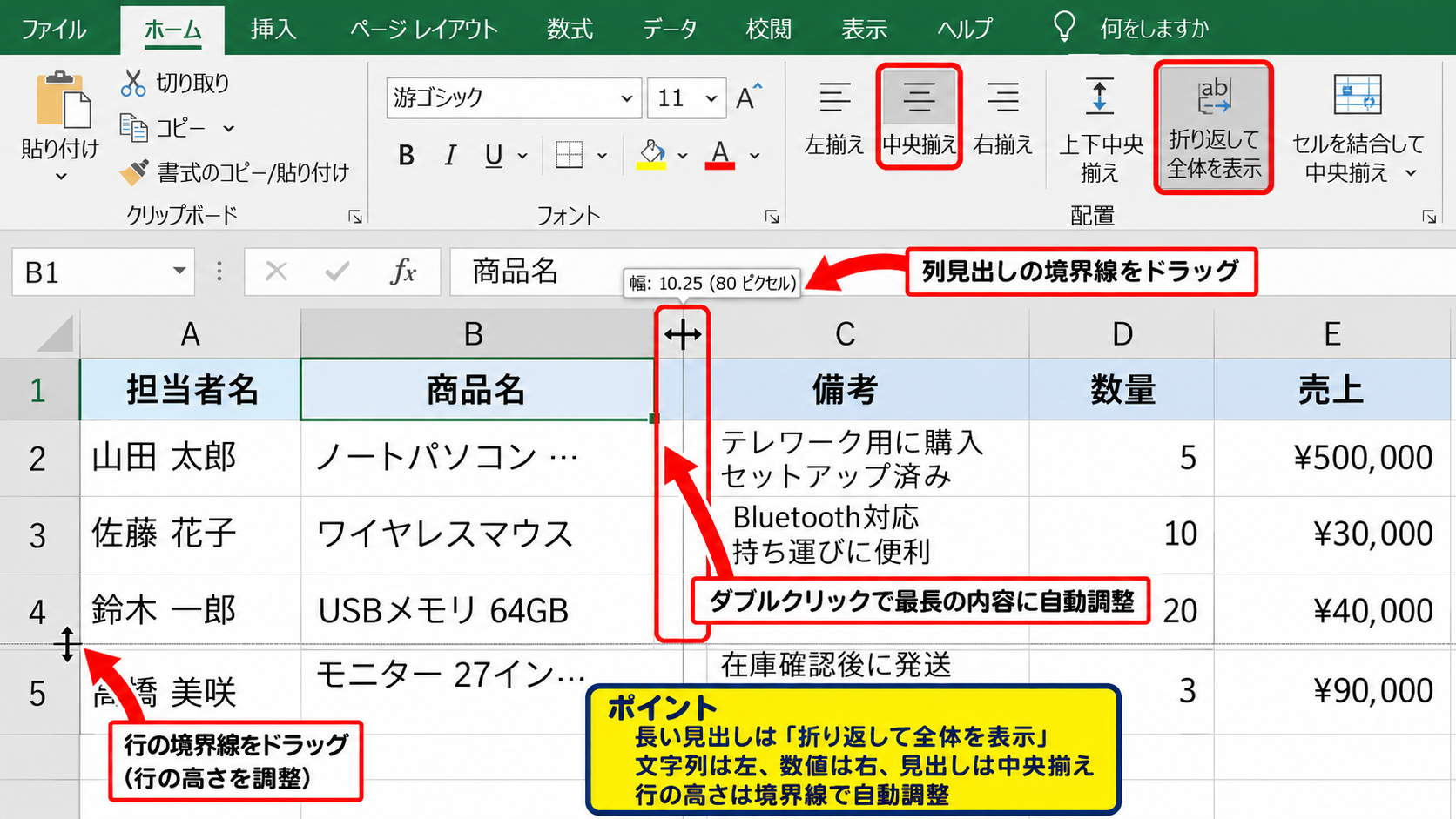1456x819 pixels.
Task: Switch to the 数式 tab
Action: pyautogui.click(x=570, y=30)
